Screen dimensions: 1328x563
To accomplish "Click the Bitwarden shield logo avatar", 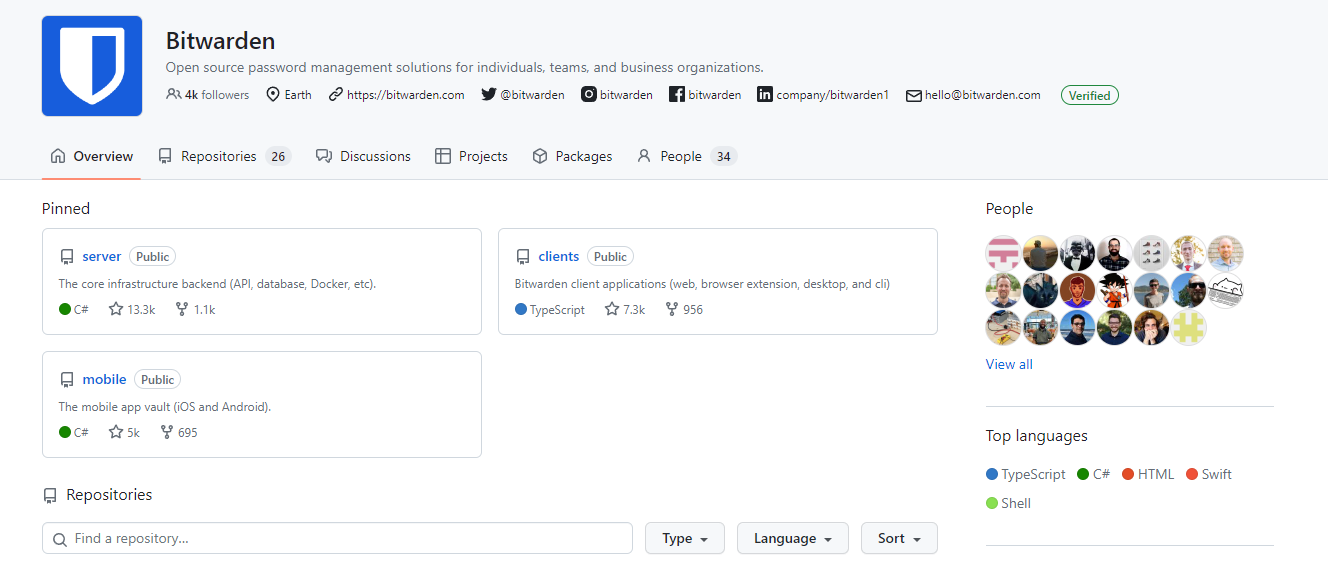I will (92, 66).
